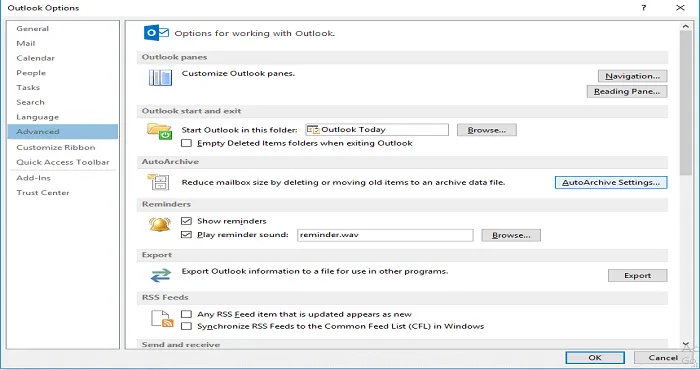
Task: Click the Export button
Action: (x=638, y=275)
